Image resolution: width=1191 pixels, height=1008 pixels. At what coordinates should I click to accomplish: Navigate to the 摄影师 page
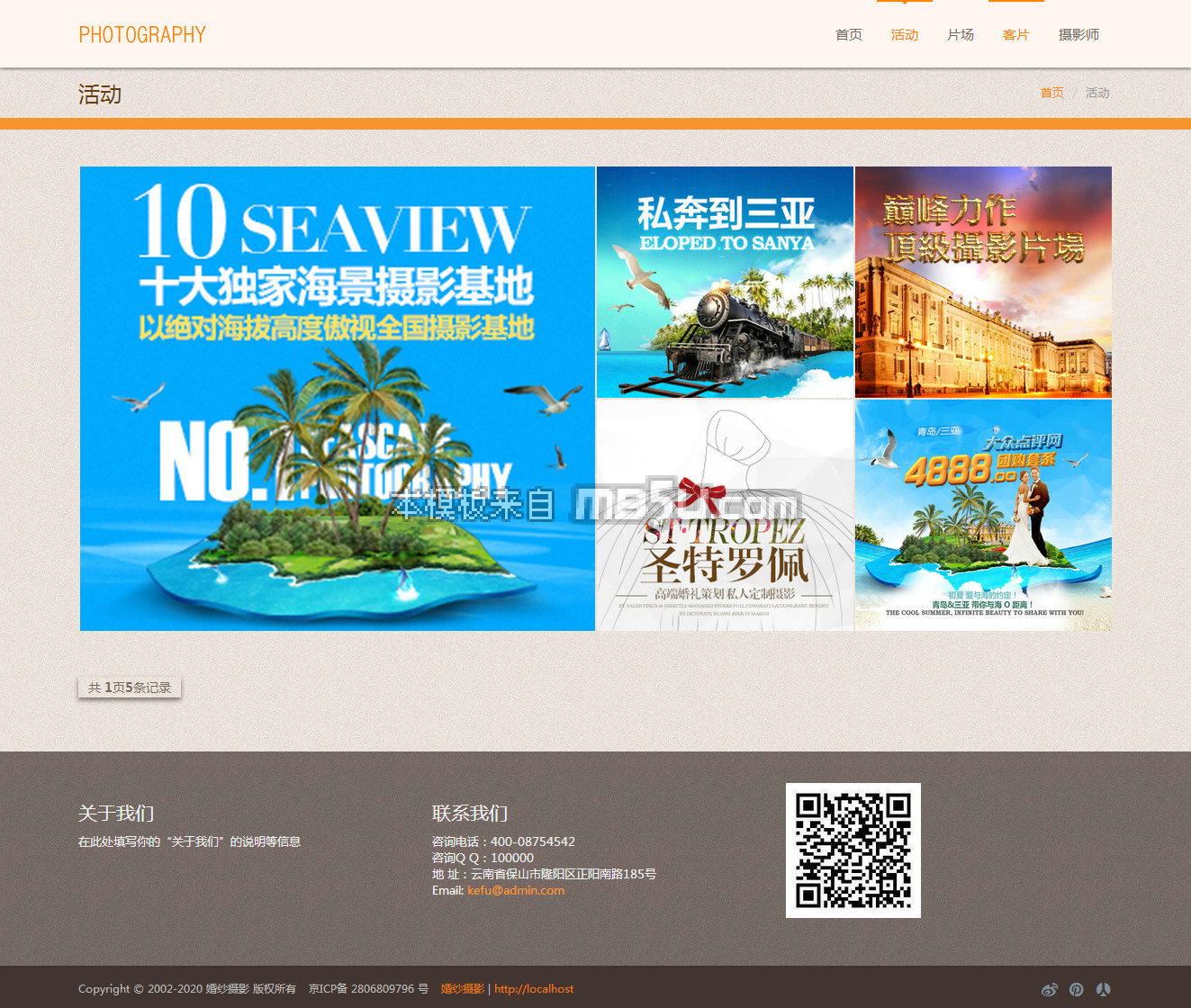tap(1078, 35)
